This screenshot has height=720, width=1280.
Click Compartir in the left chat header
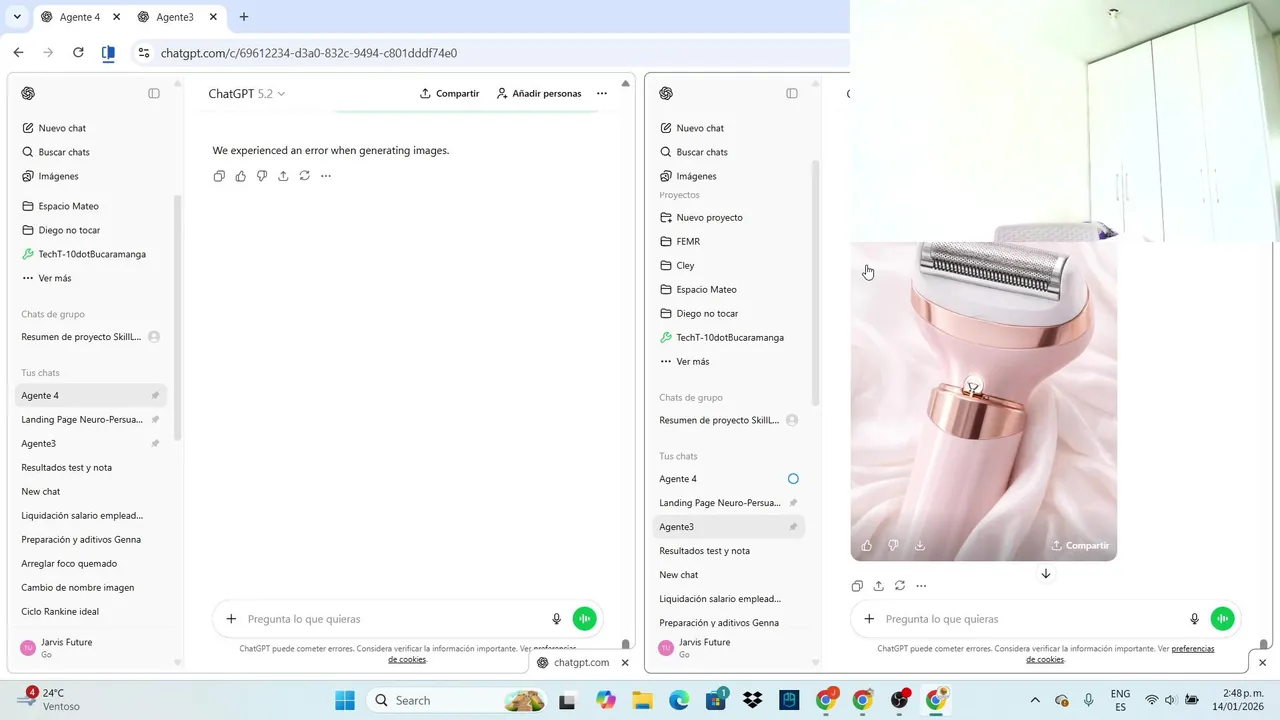pos(450,93)
